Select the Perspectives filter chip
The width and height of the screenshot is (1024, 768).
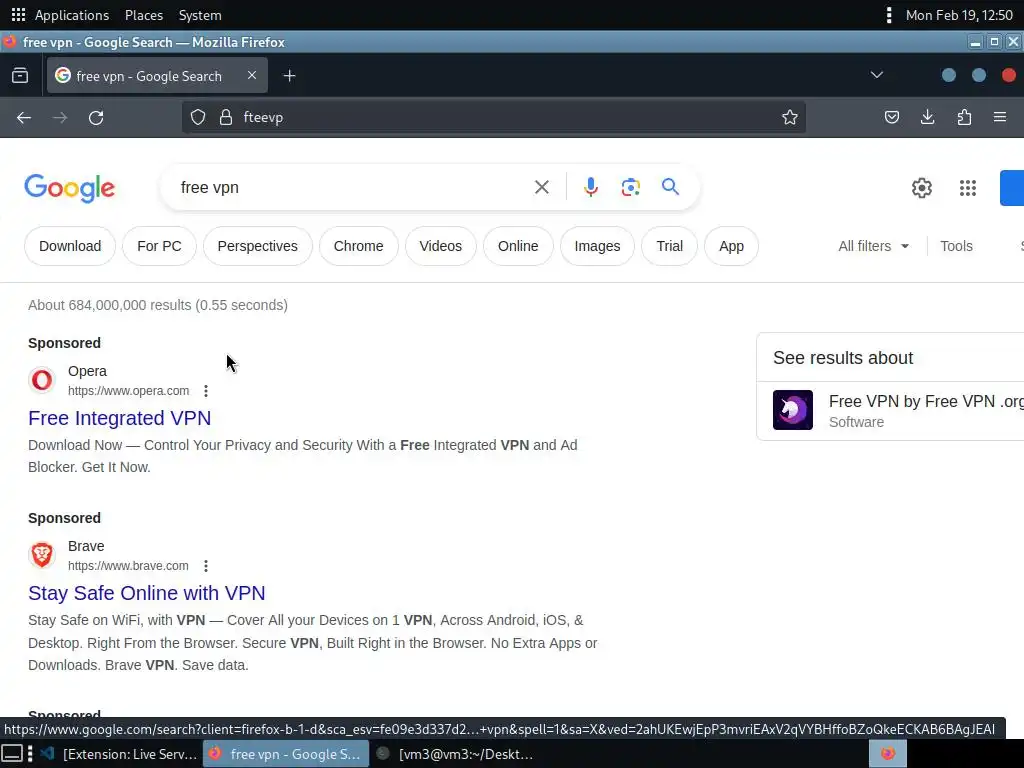[x=257, y=246]
